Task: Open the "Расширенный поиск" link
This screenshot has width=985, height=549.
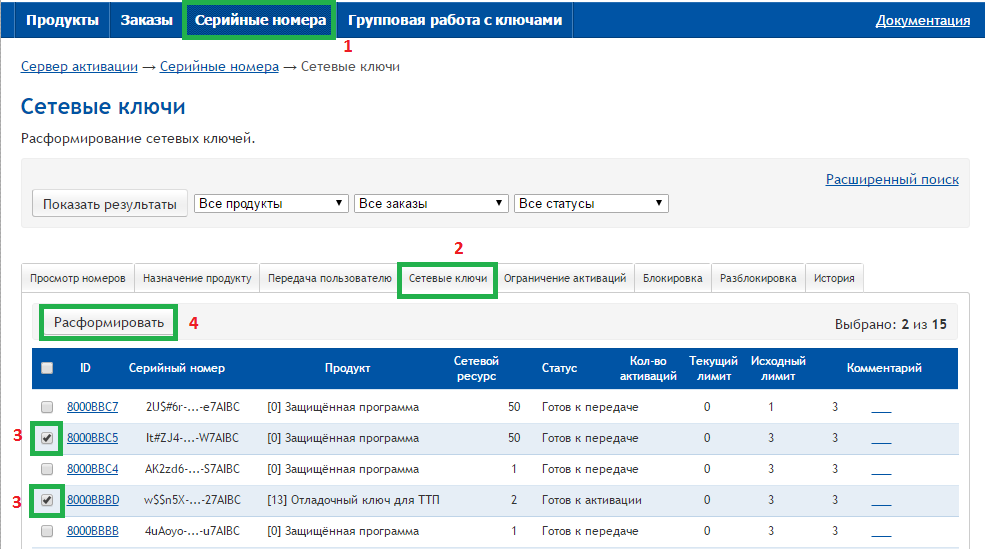Action: 892,179
